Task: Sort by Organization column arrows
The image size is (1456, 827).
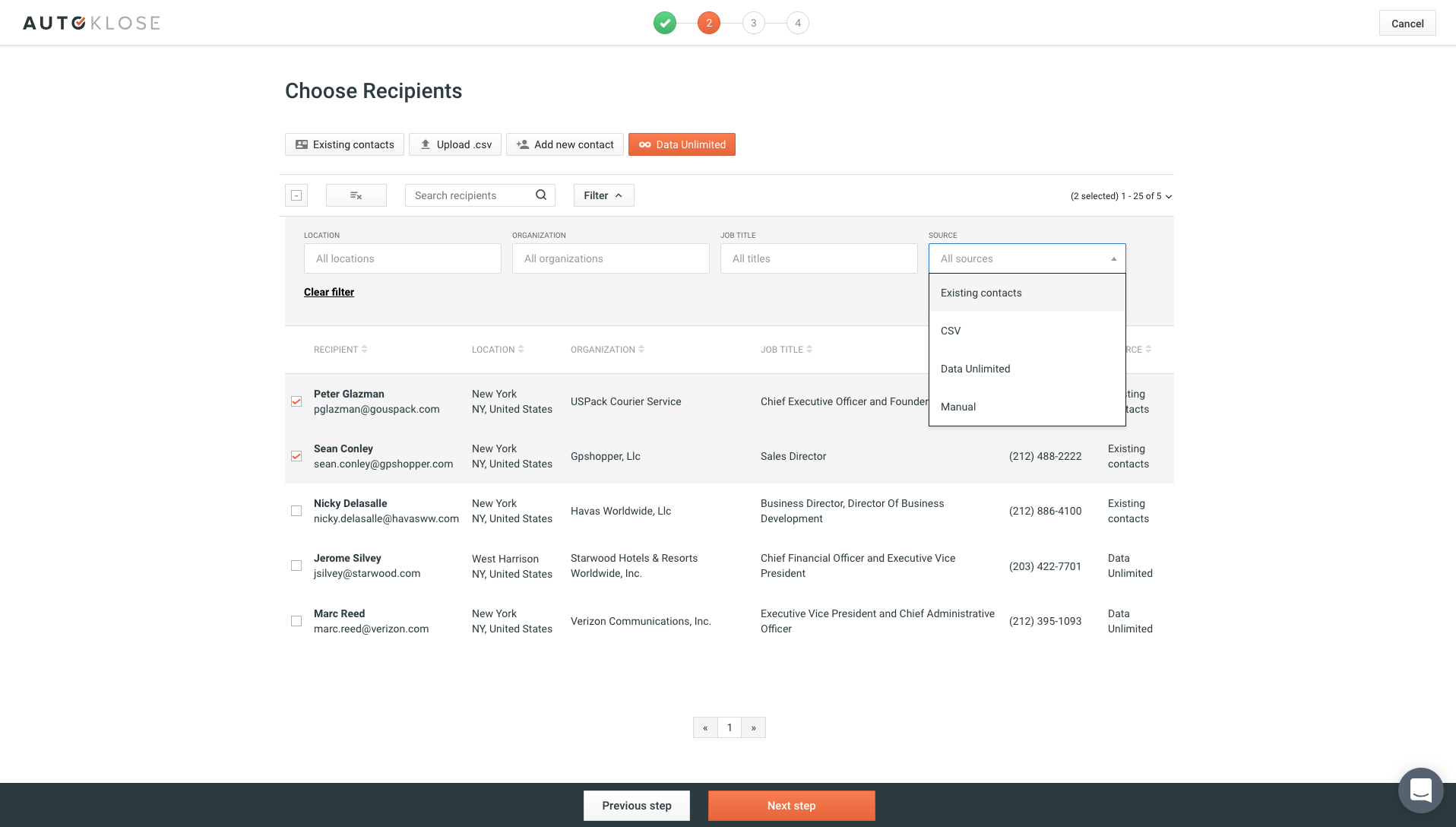Action: (x=641, y=350)
